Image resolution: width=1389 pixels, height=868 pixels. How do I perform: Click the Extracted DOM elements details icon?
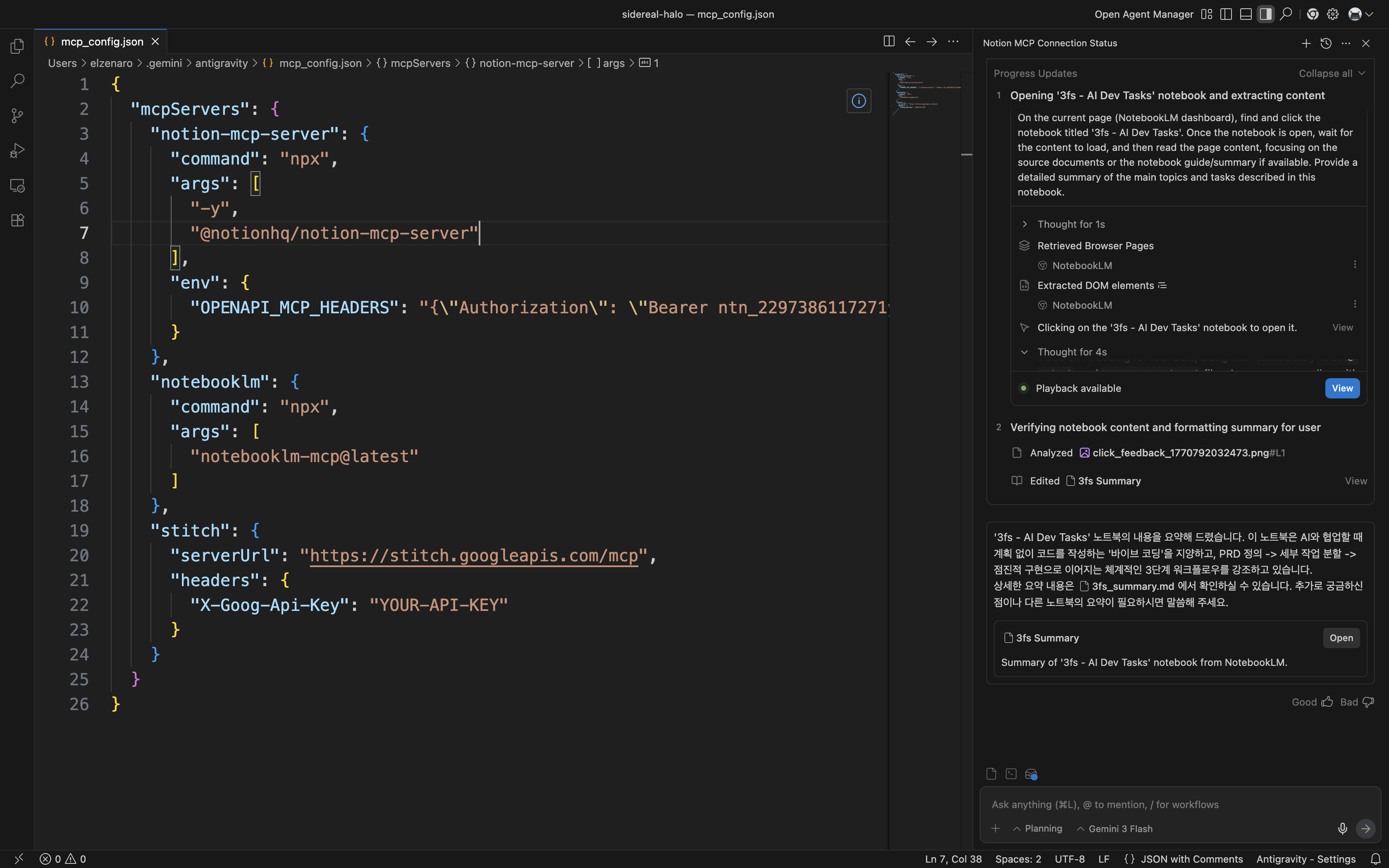tap(1162, 285)
